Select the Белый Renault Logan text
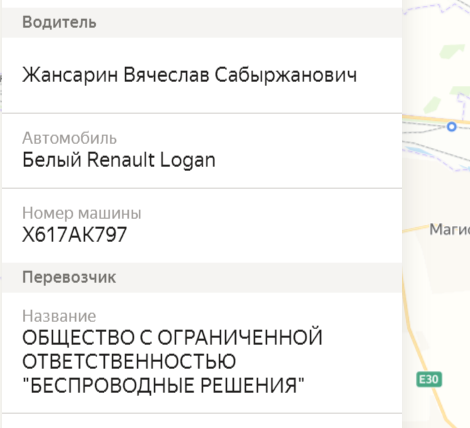 [x=119, y=160]
